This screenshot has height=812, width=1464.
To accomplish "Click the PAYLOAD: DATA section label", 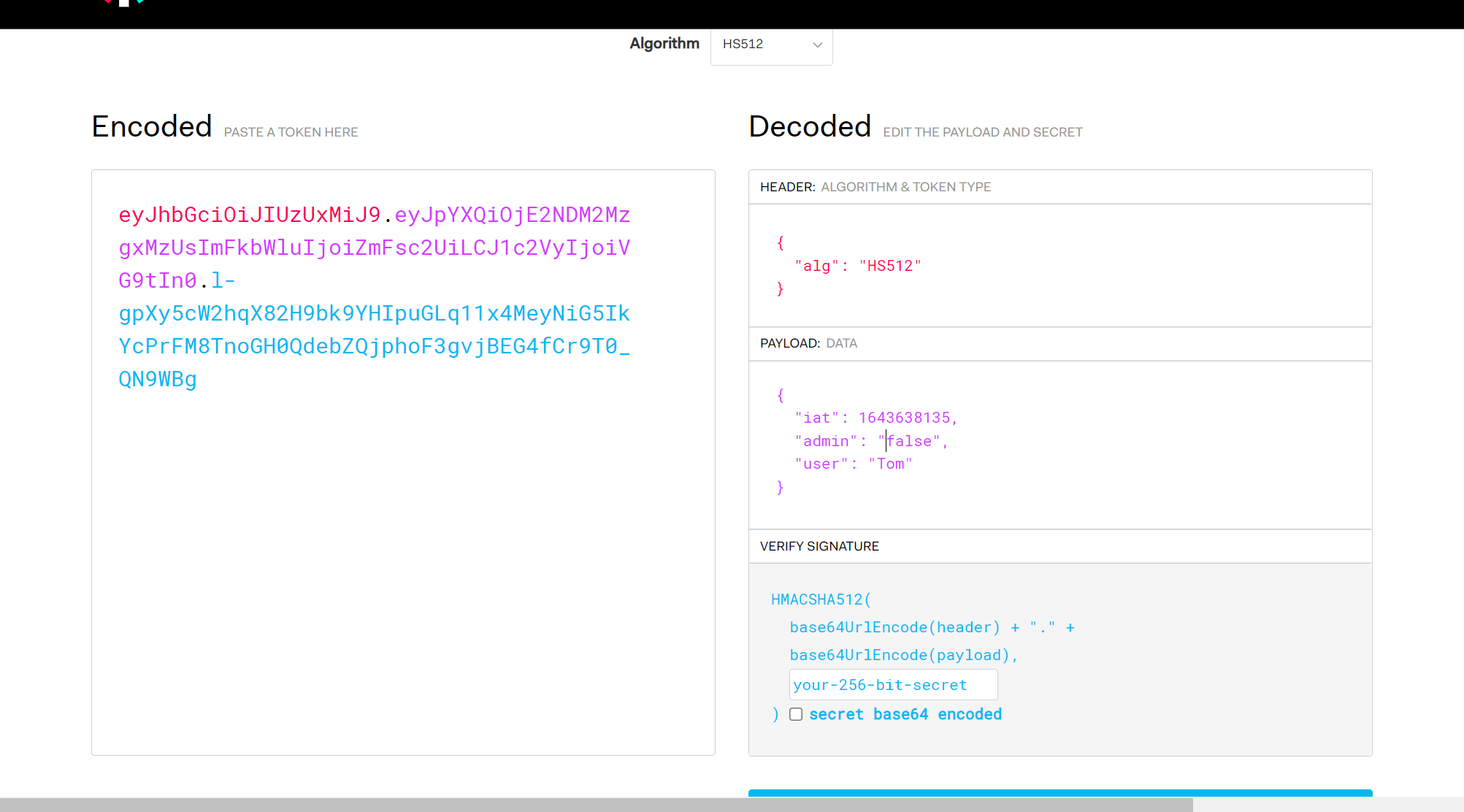I will coord(809,343).
